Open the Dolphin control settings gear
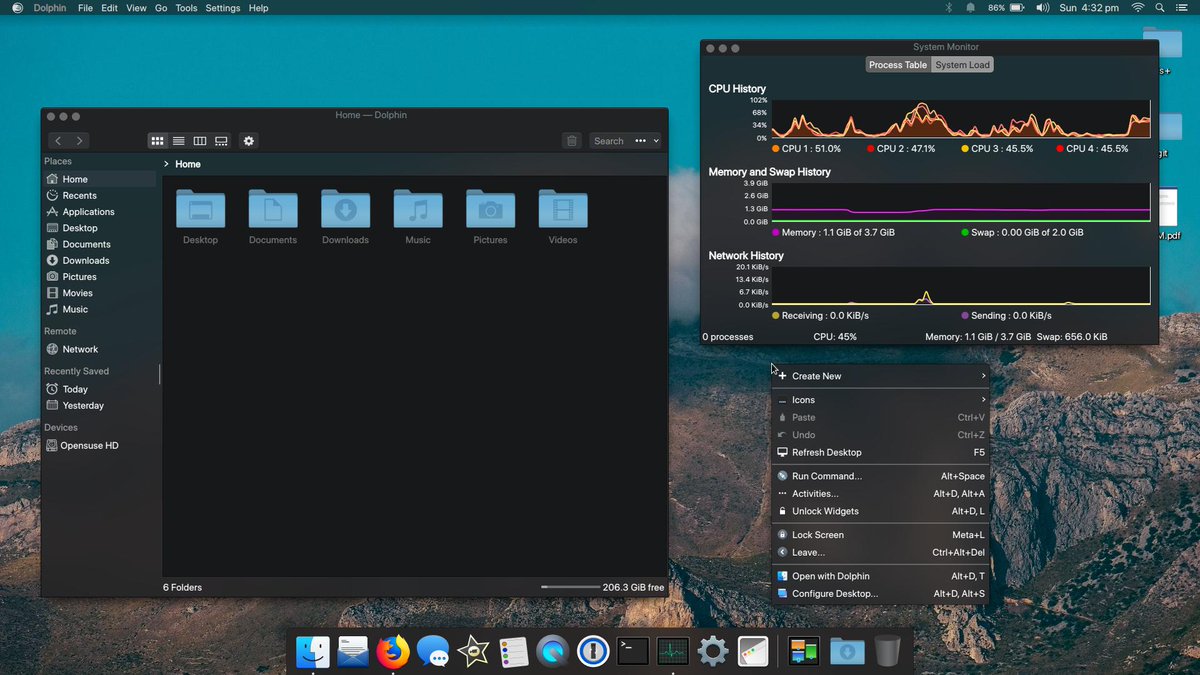This screenshot has height=675, width=1200. click(x=248, y=141)
